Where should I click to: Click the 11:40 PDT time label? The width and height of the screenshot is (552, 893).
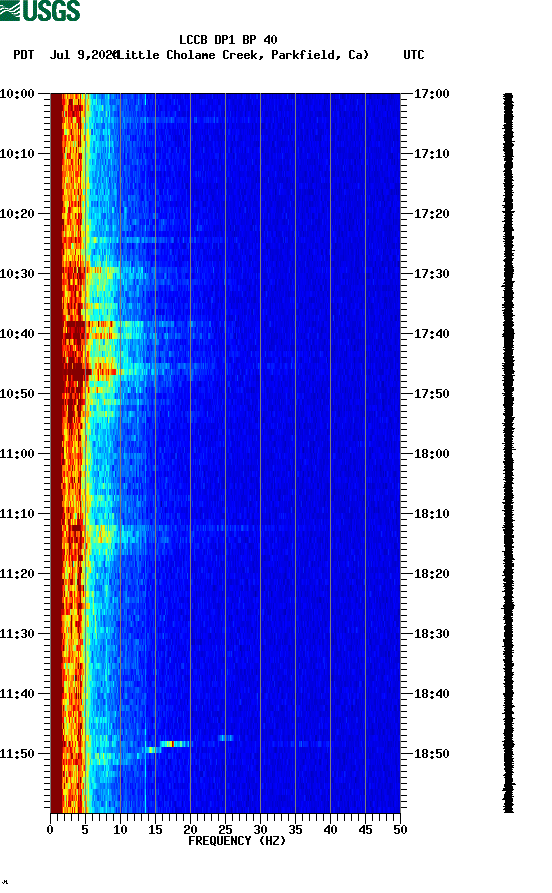coord(17,694)
